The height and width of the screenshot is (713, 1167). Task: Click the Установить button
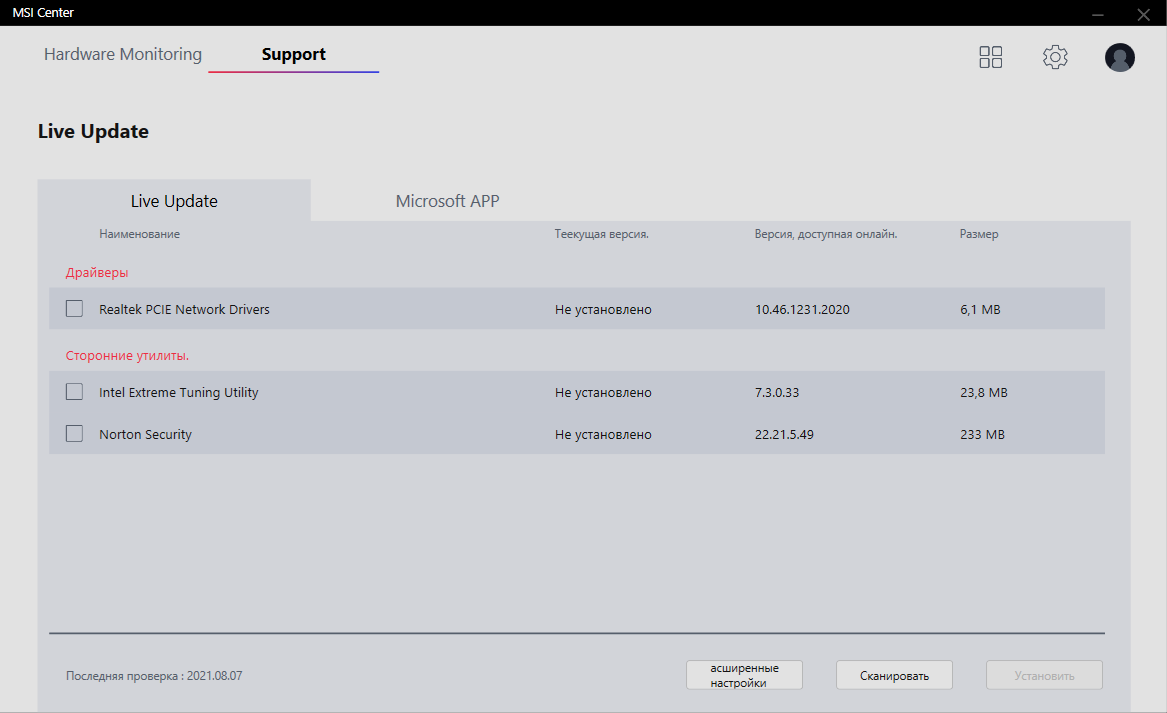click(1044, 675)
